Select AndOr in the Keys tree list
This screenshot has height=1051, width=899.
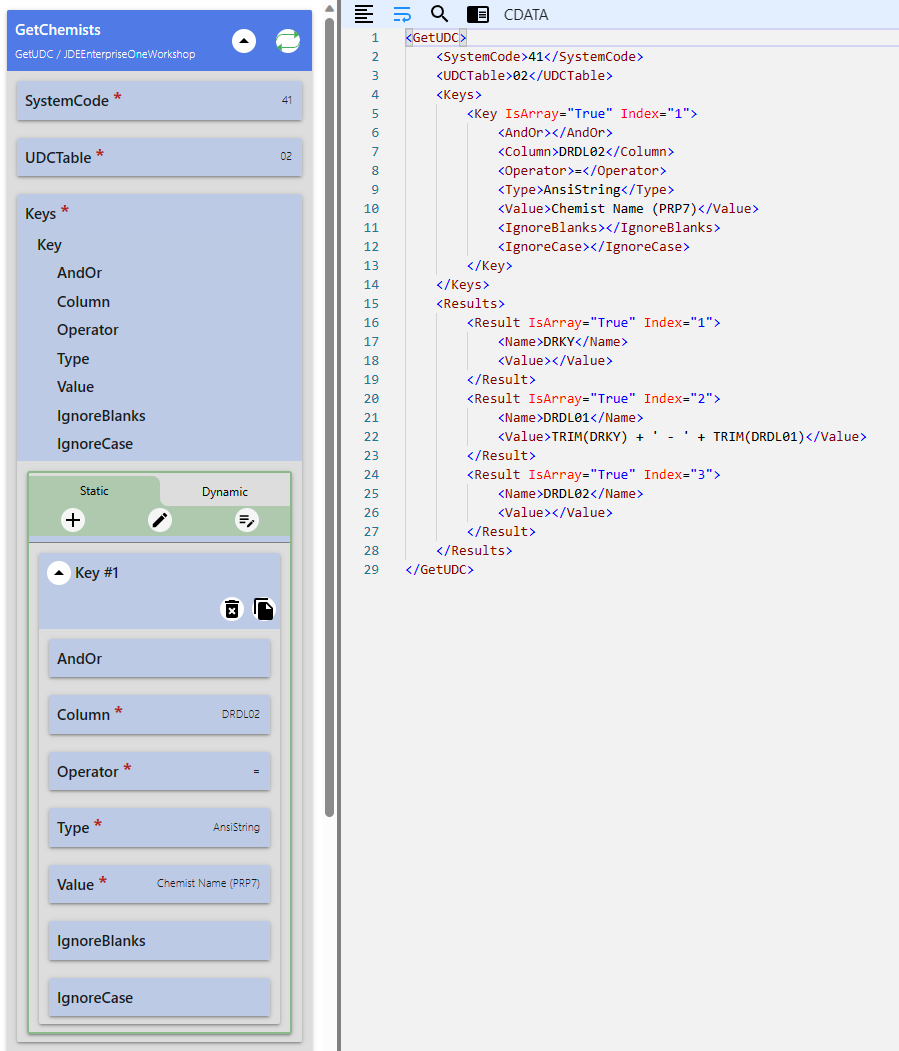79,273
